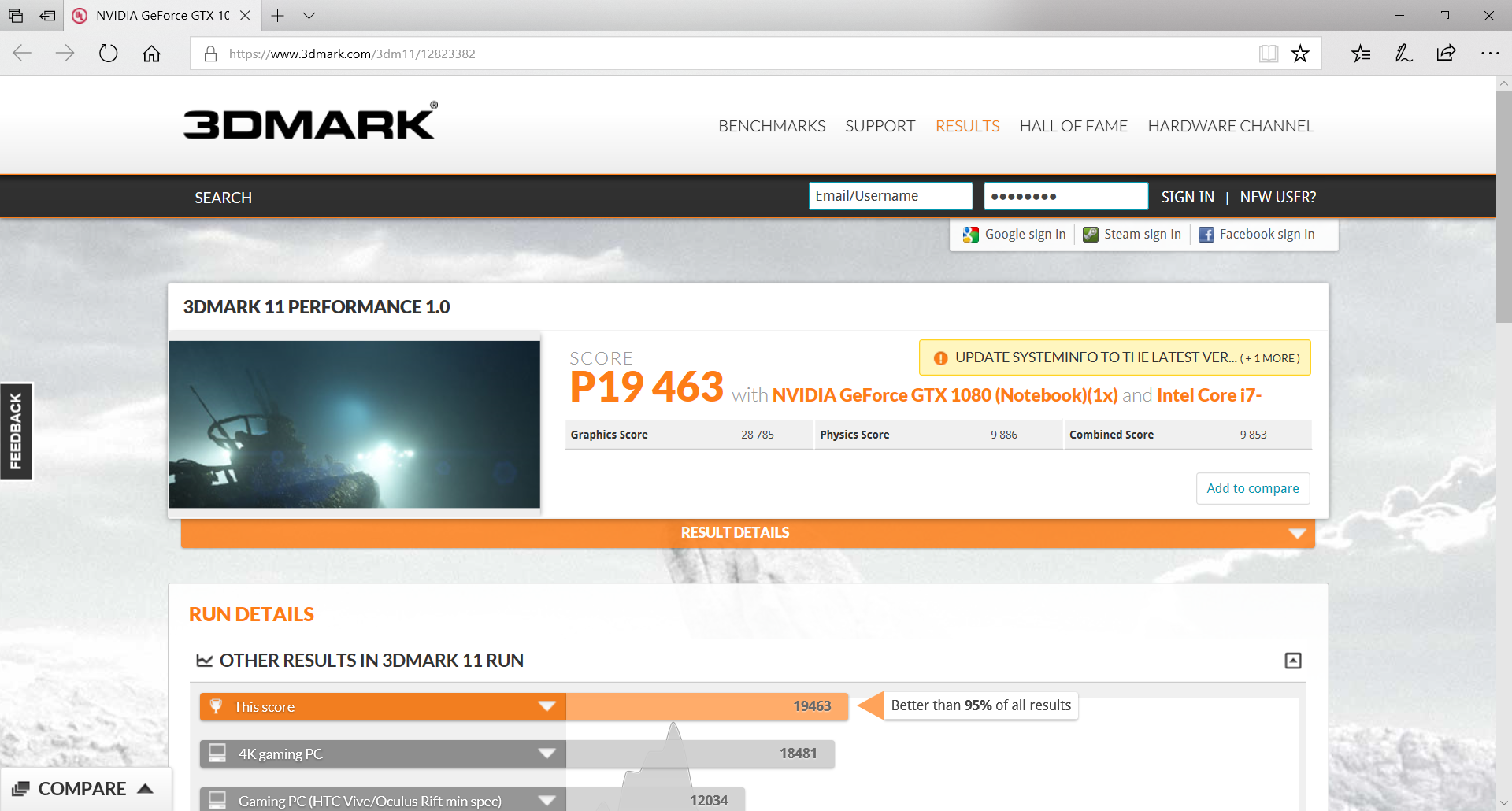Open the browser Settings and more menu
The image size is (1512, 811).
coord(1490,54)
